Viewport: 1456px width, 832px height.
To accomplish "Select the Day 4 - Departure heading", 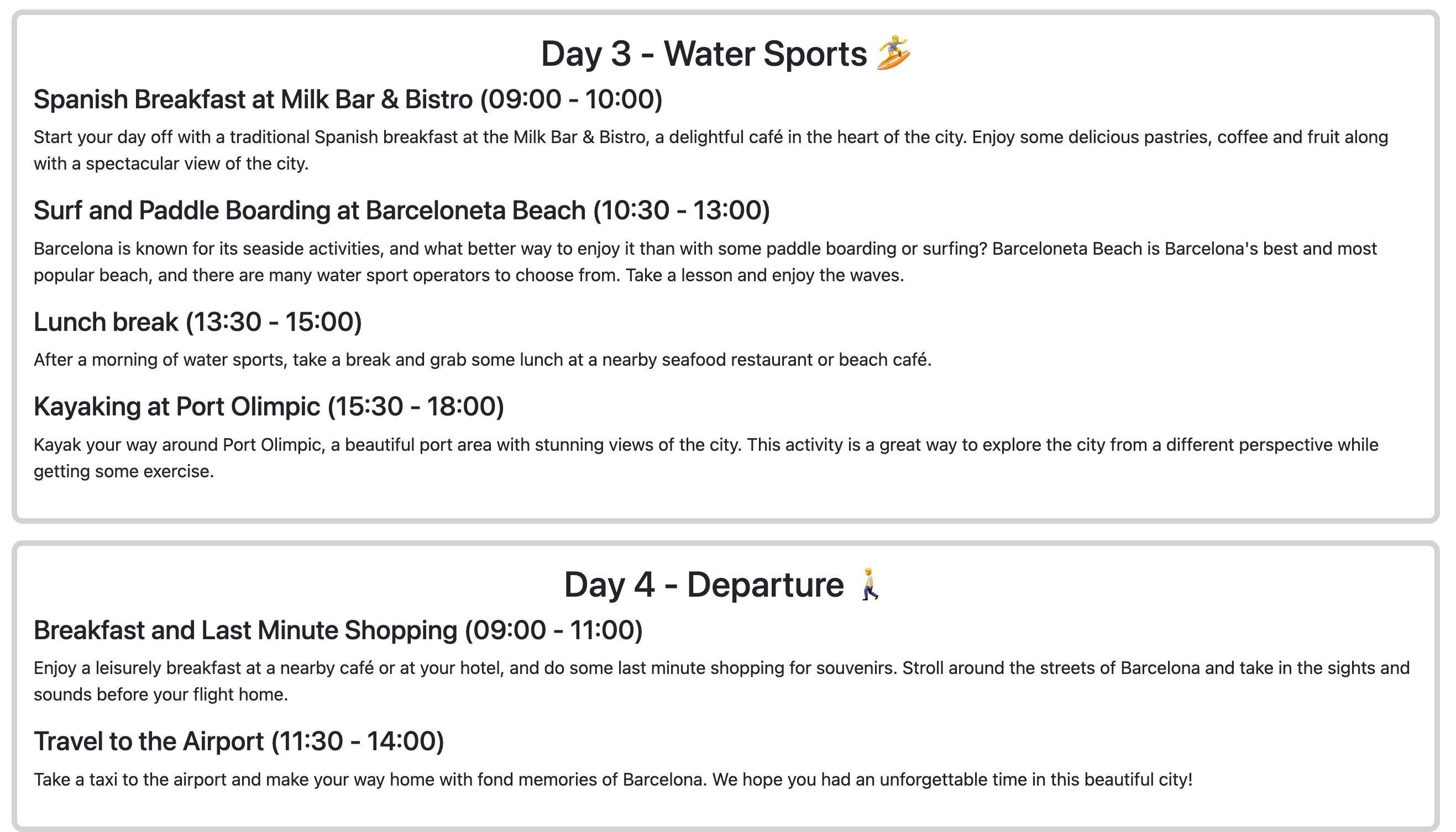I will (724, 584).
